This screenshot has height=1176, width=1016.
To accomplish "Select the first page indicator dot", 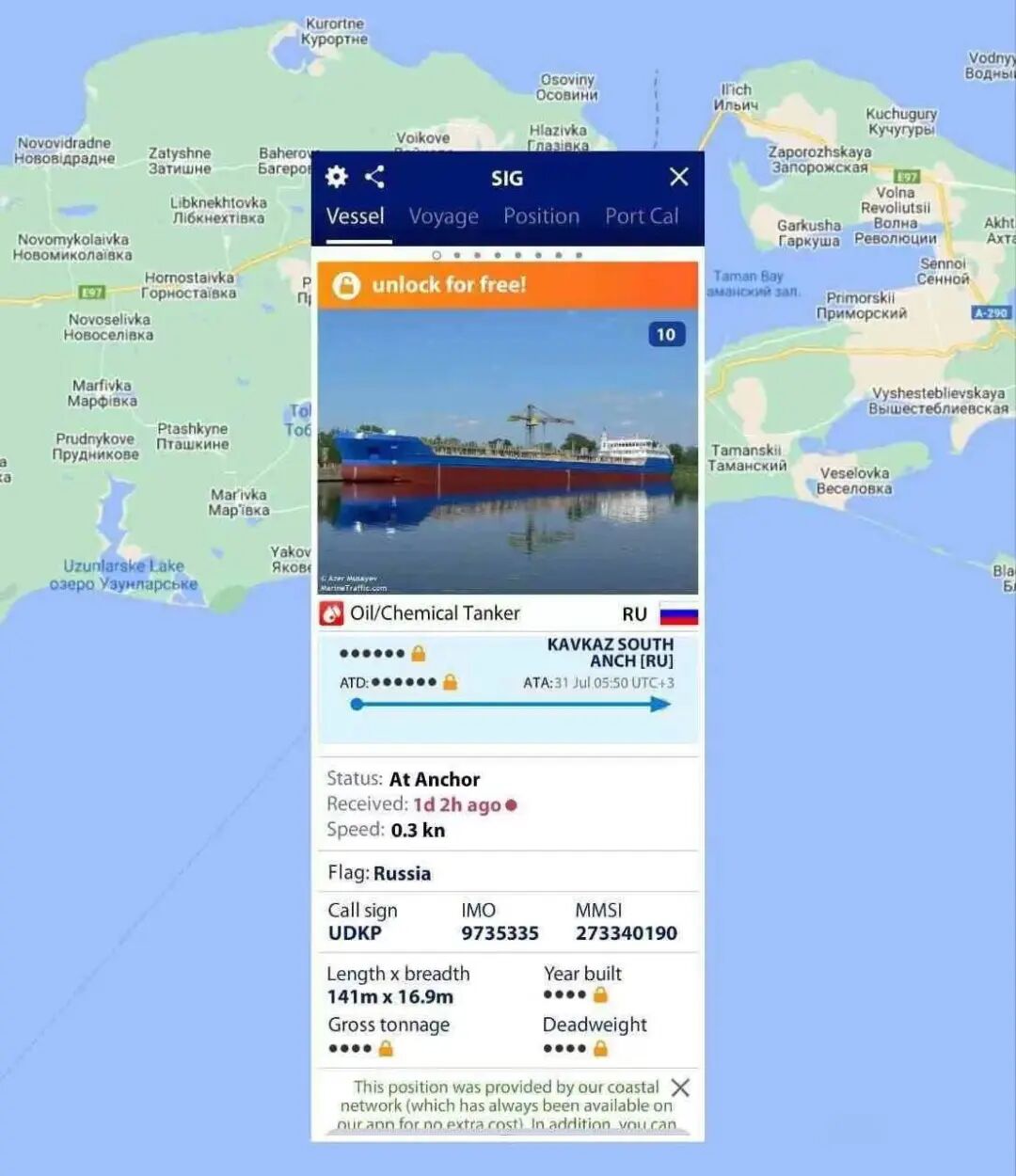I will (437, 255).
